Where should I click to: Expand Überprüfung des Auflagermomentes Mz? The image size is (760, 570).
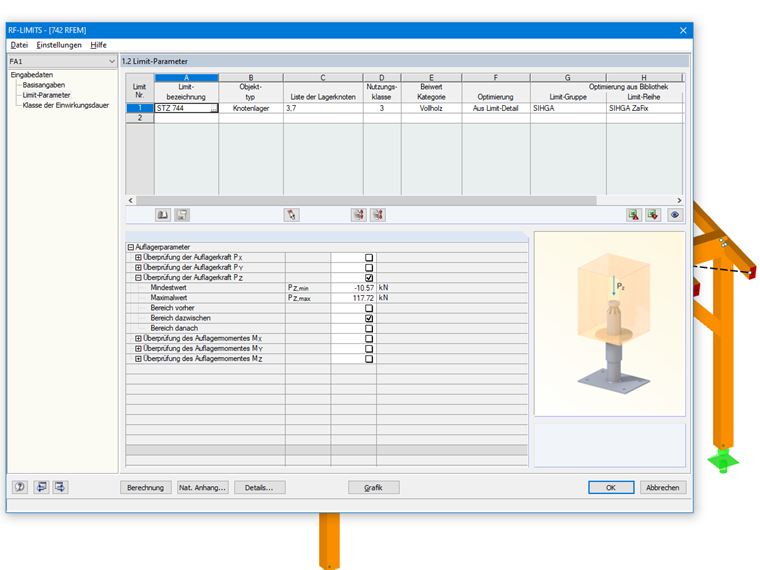tap(138, 359)
